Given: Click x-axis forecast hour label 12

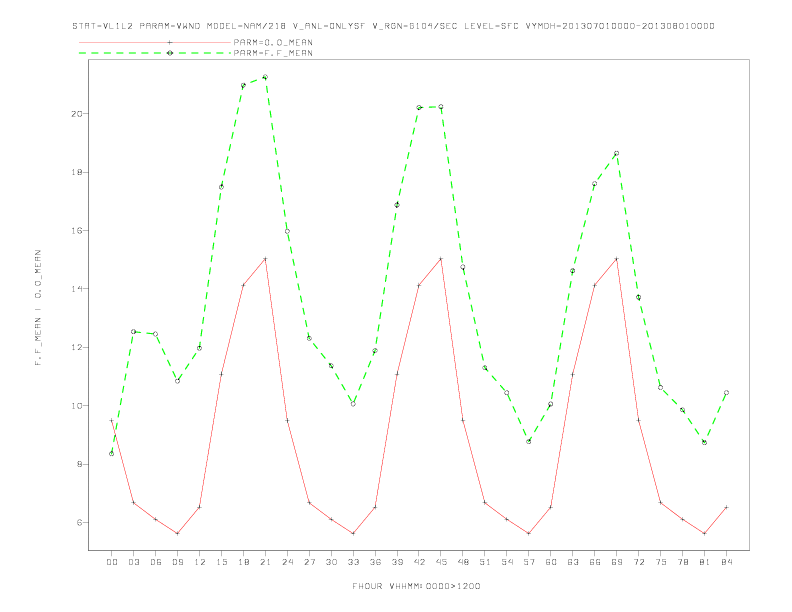Looking at the screenshot, I should coord(200,562).
